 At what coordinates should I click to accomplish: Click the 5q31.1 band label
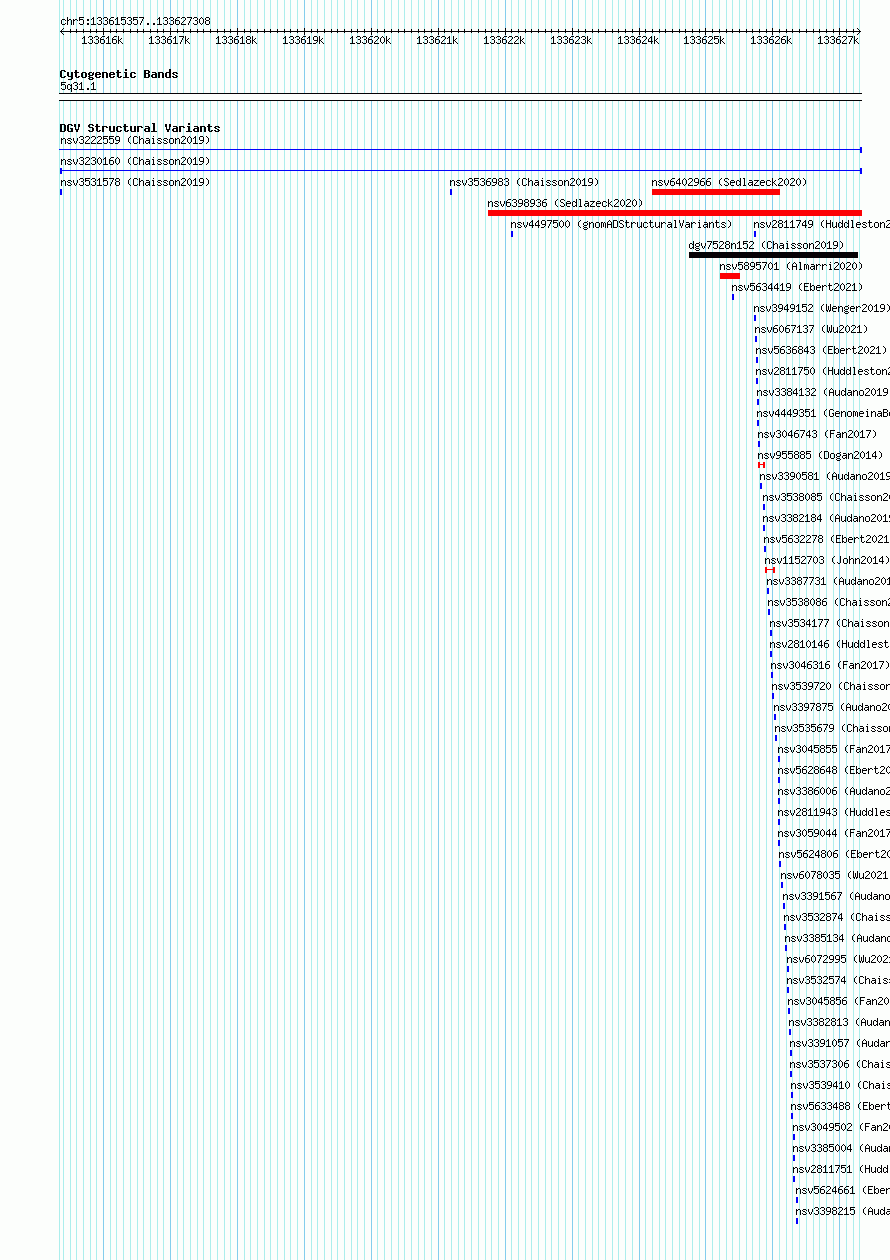(x=78, y=87)
